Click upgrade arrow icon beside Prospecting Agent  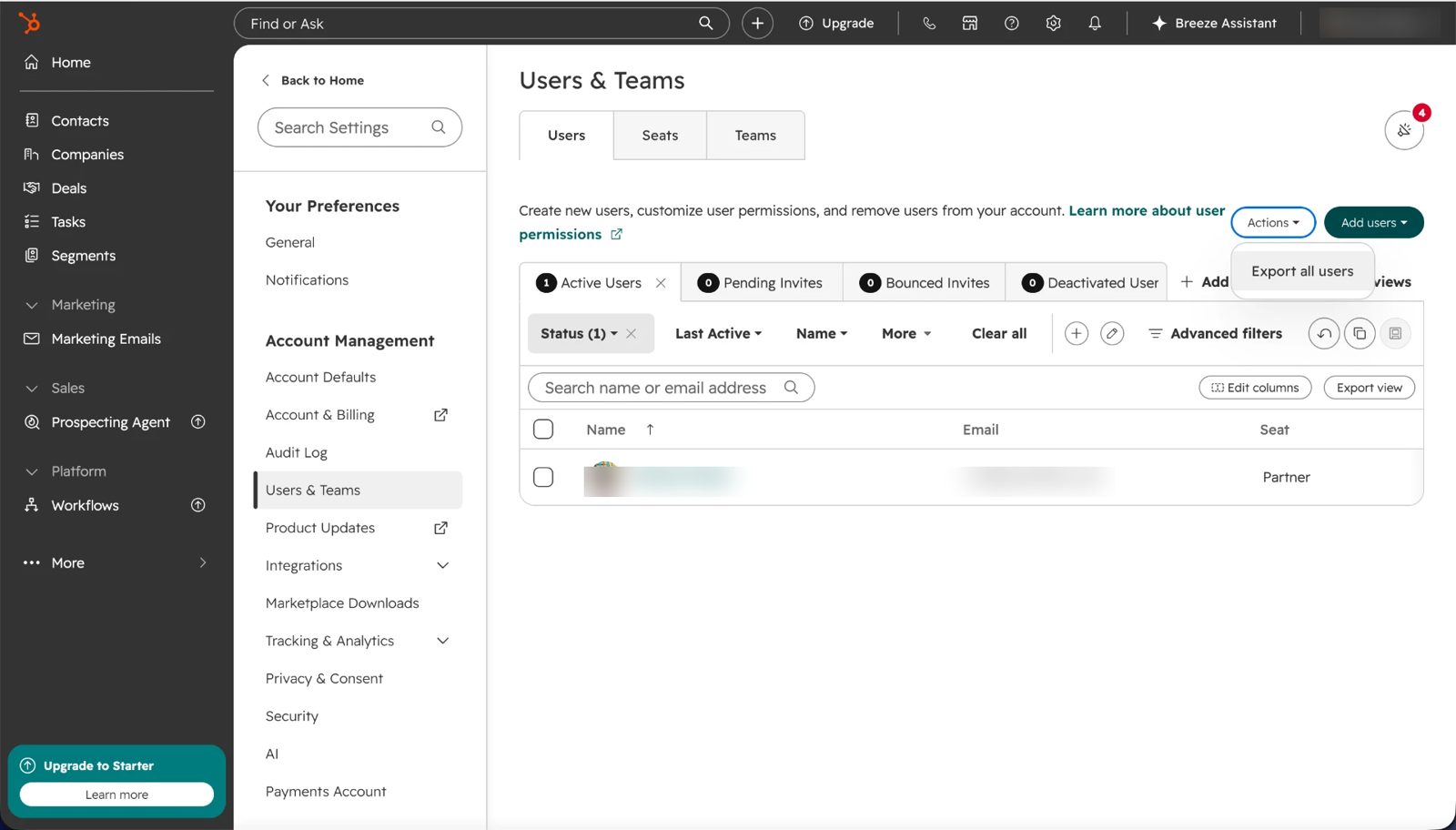click(197, 421)
